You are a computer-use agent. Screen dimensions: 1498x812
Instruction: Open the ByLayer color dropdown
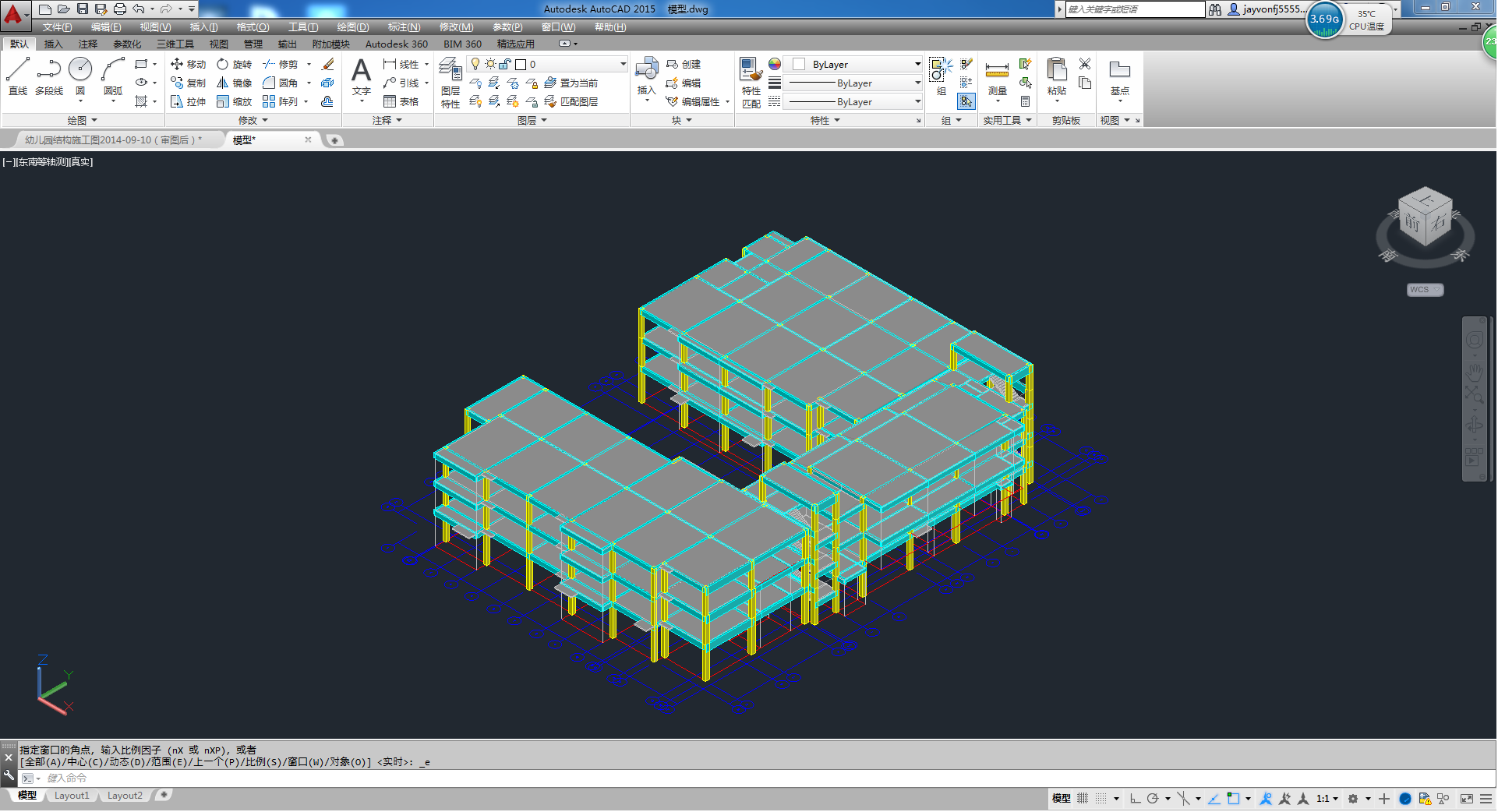[853, 64]
